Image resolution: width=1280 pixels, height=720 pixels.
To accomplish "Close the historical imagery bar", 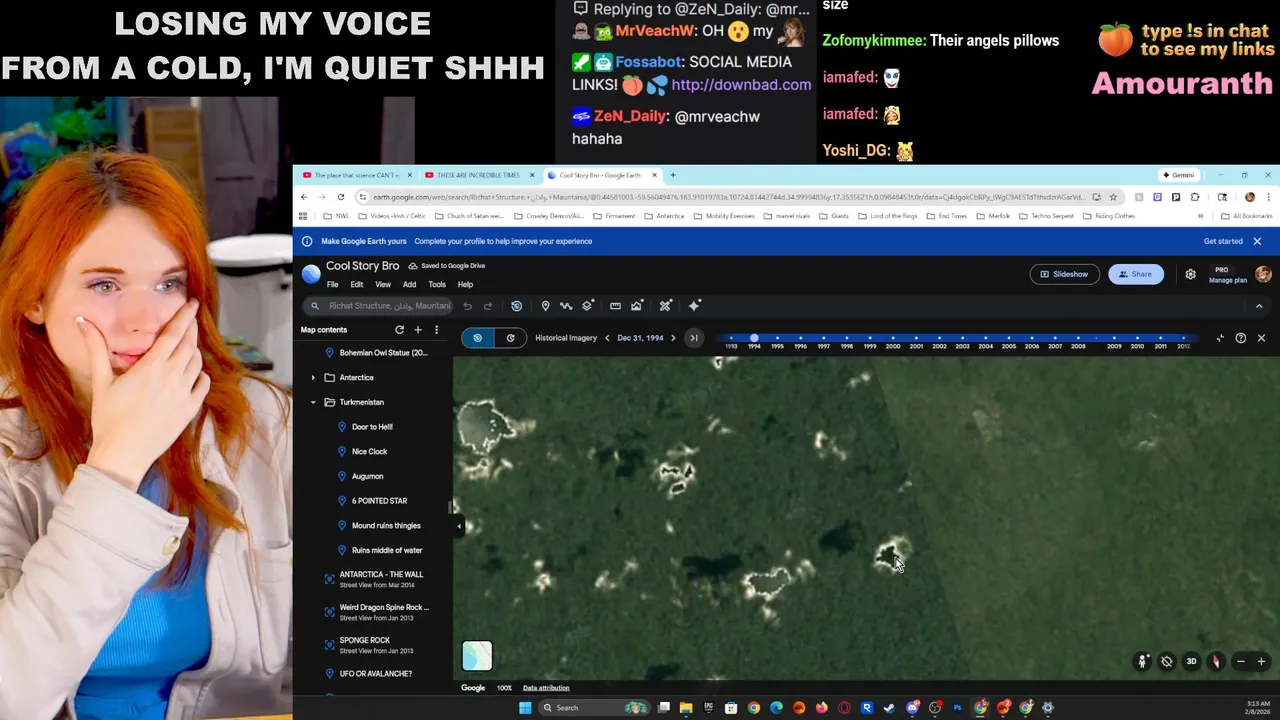I will pos(1261,338).
